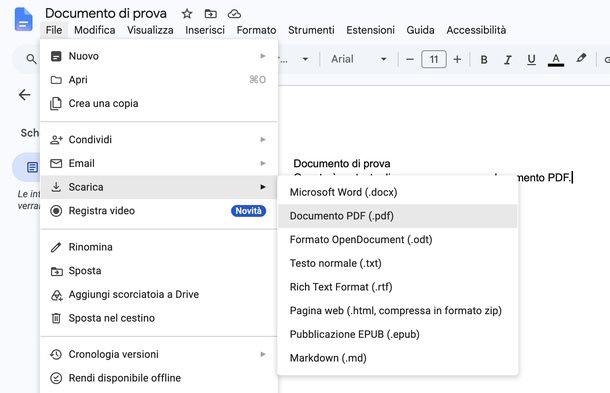Choose Sposta from the menu

(x=159, y=271)
